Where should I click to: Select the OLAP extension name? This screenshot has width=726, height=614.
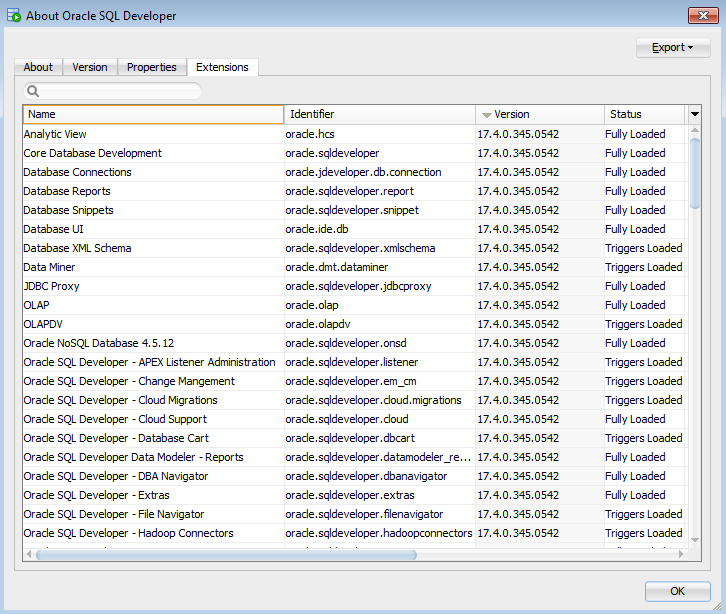37,305
